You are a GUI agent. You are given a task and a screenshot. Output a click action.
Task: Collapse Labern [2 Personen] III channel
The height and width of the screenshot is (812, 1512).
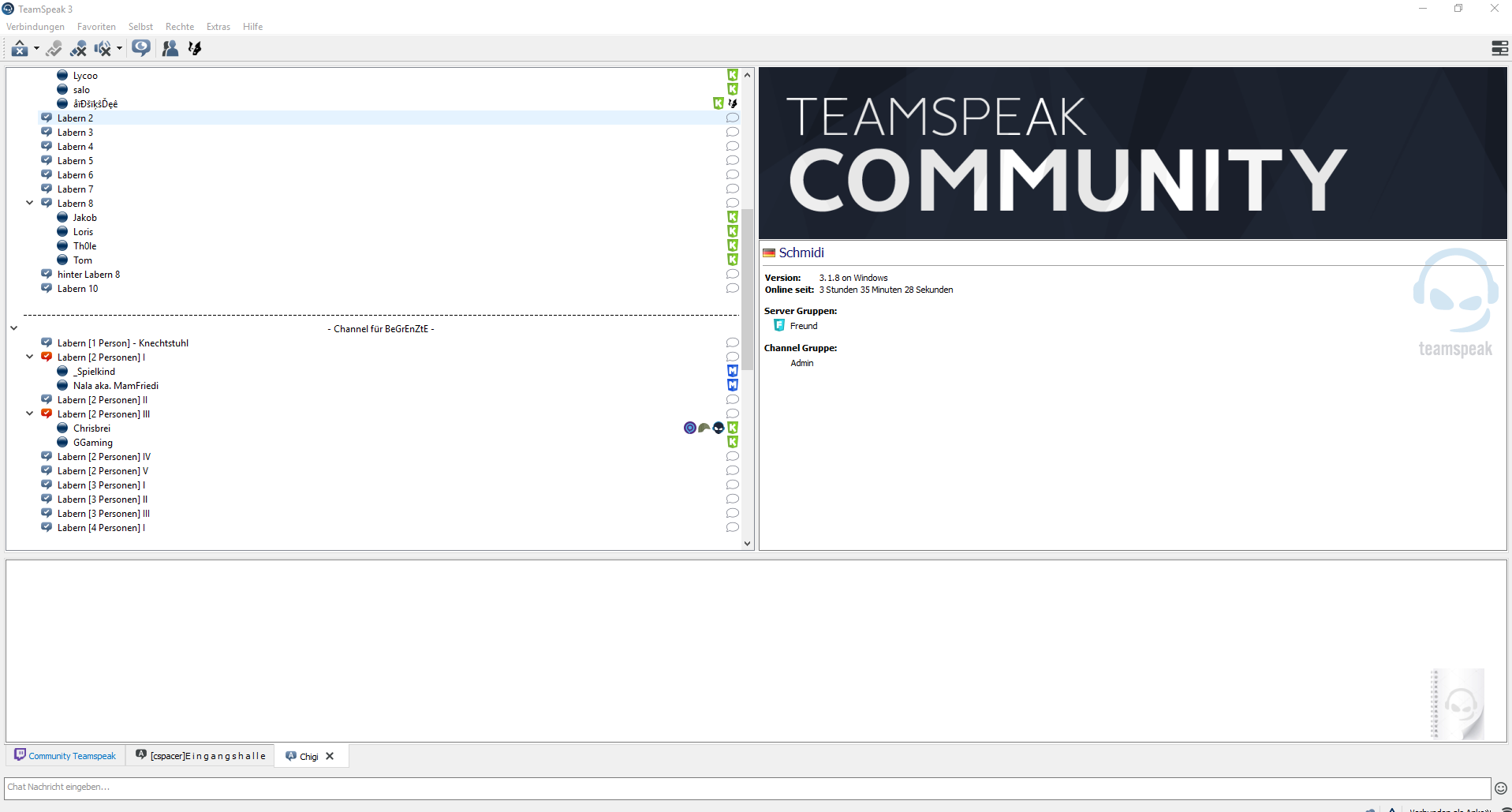click(x=29, y=413)
